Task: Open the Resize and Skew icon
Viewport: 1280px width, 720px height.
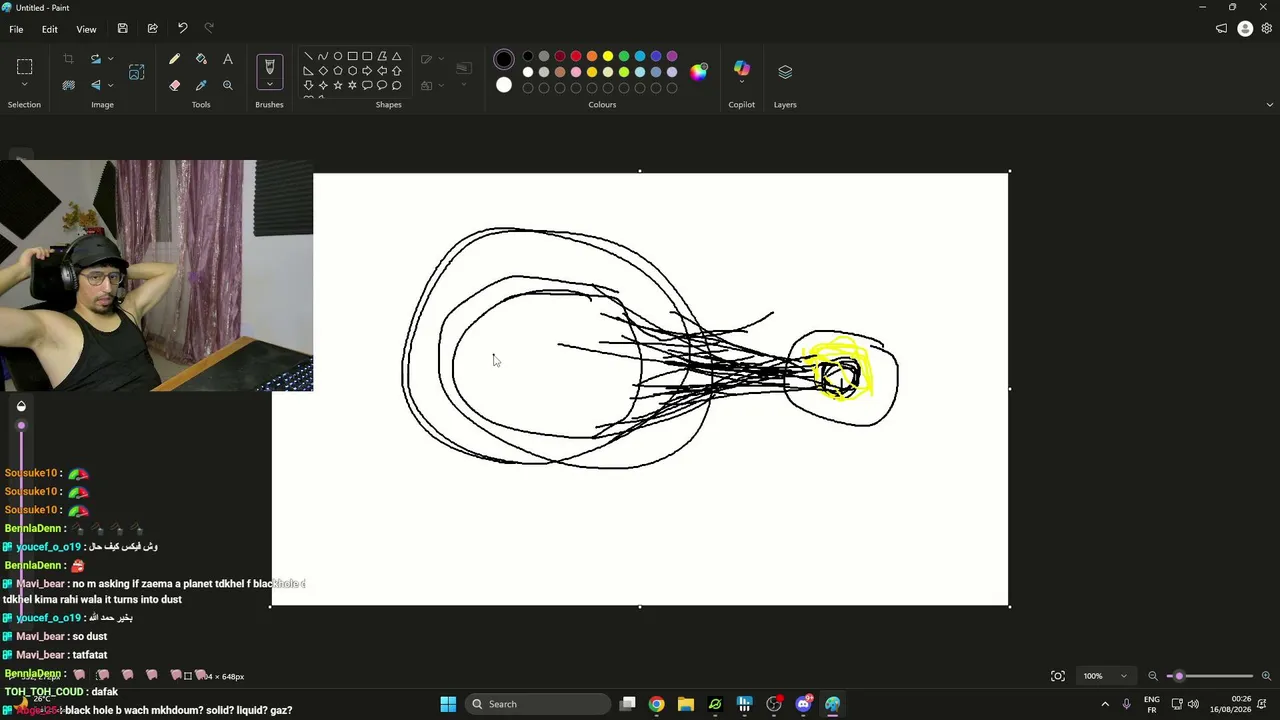Action: tap(137, 72)
